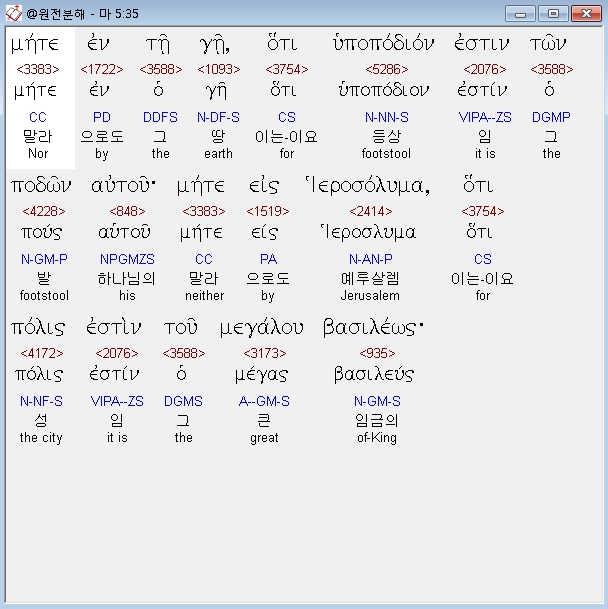Select the Greek word τῶν in first row

pos(548,44)
